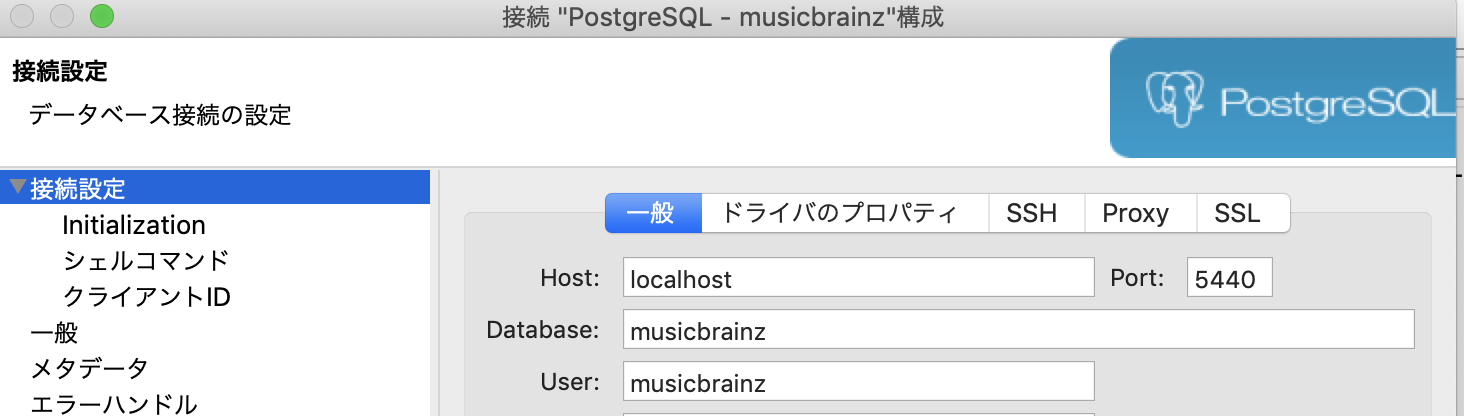Click the Port field showing 5440

tap(1230, 277)
